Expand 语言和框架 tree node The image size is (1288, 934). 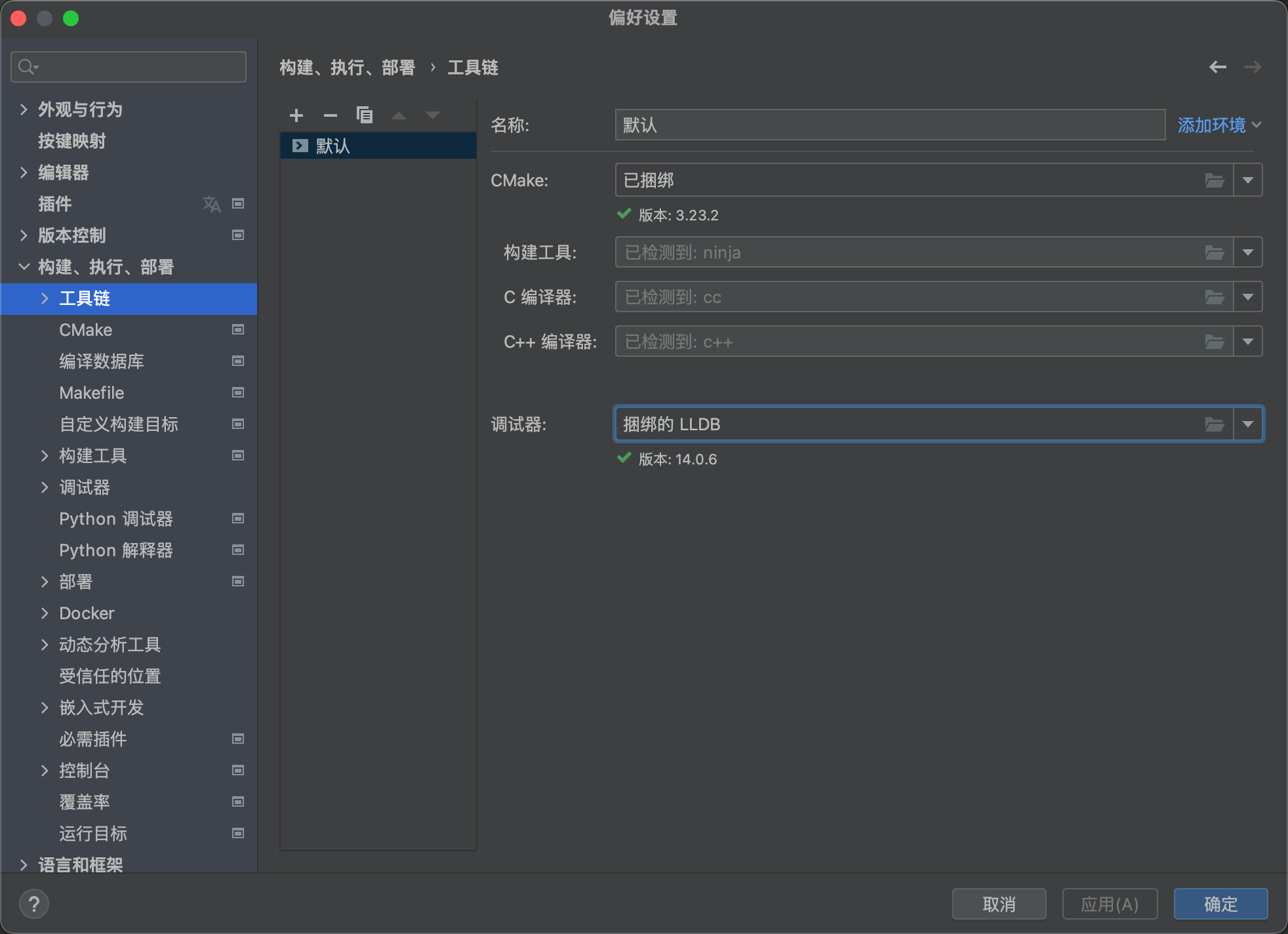point(24,865)
